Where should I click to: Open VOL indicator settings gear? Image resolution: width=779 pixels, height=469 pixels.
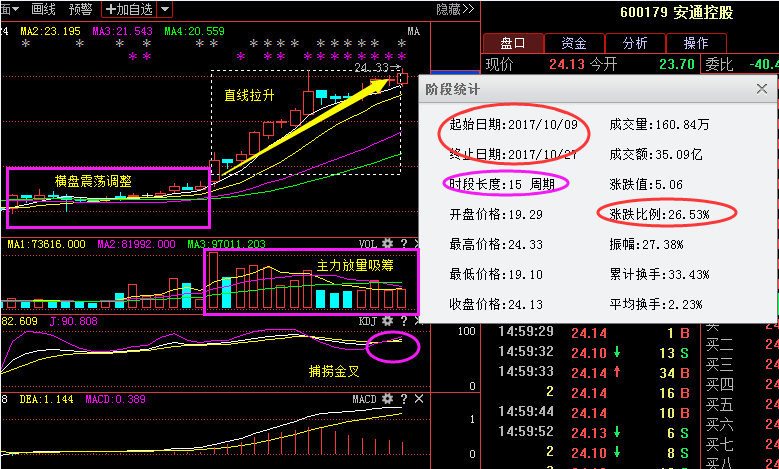(x=387, y=244)
